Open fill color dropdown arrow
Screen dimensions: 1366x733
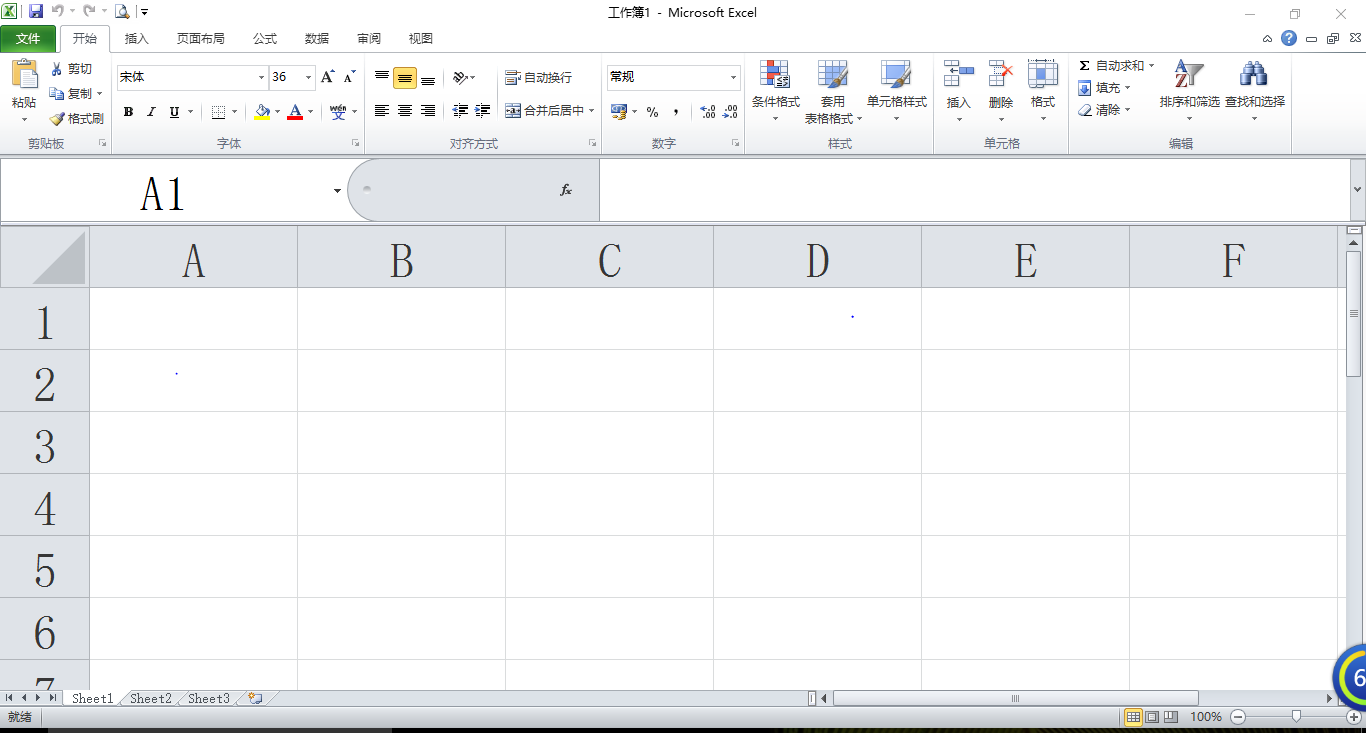277,112
